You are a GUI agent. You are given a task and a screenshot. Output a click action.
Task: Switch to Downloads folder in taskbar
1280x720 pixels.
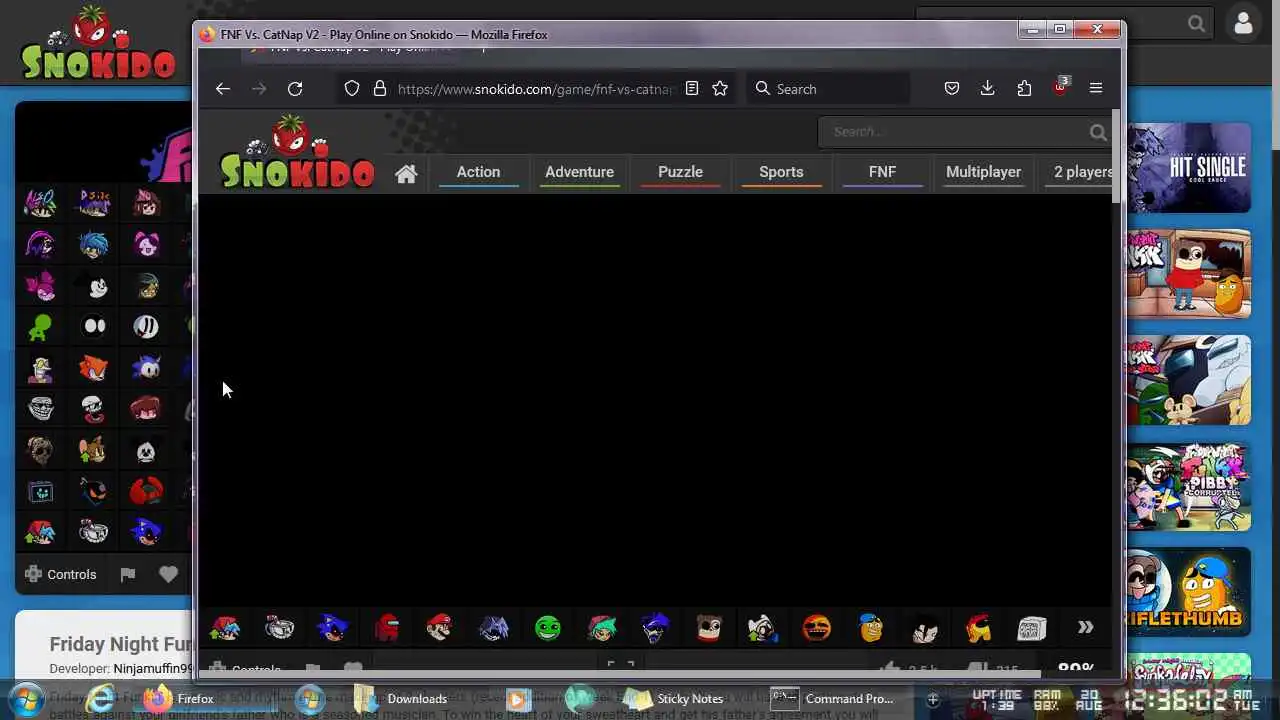pos(402,699)
